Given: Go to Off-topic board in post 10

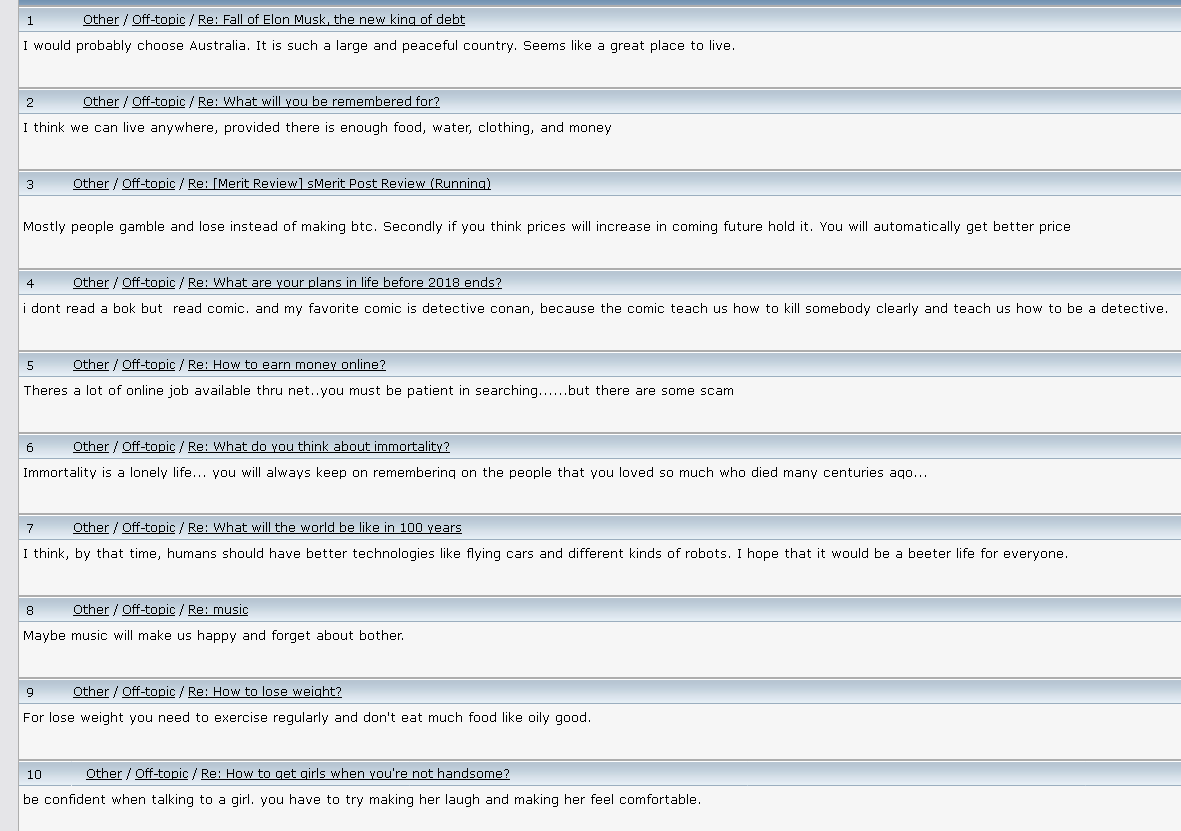Looking at the screenshot, I should tap(161, 774).
